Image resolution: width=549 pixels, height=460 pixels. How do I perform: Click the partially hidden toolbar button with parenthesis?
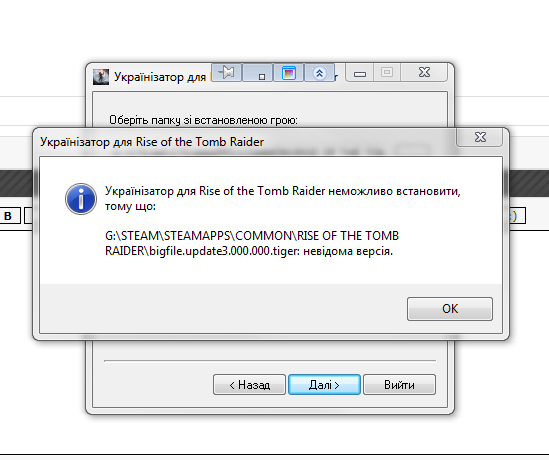tap(517, 216)
